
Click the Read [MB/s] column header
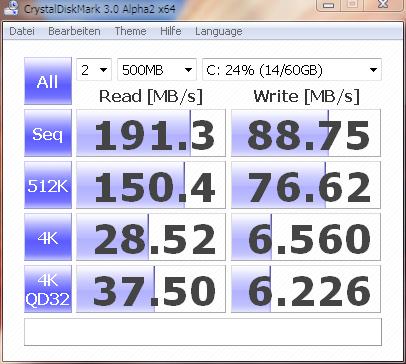tap(151, 96)
